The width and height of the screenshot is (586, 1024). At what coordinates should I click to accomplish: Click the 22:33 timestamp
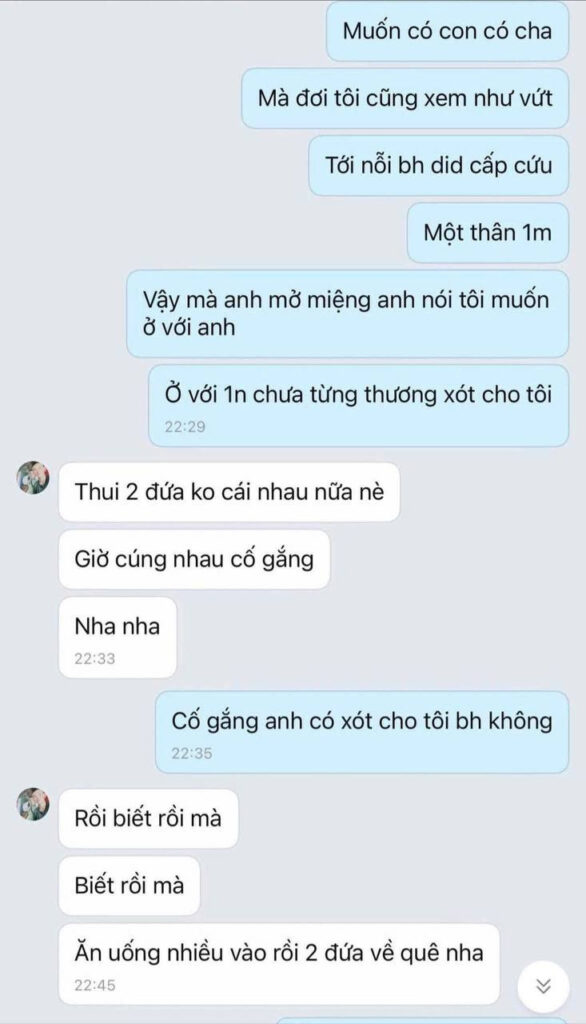point(95,659)
